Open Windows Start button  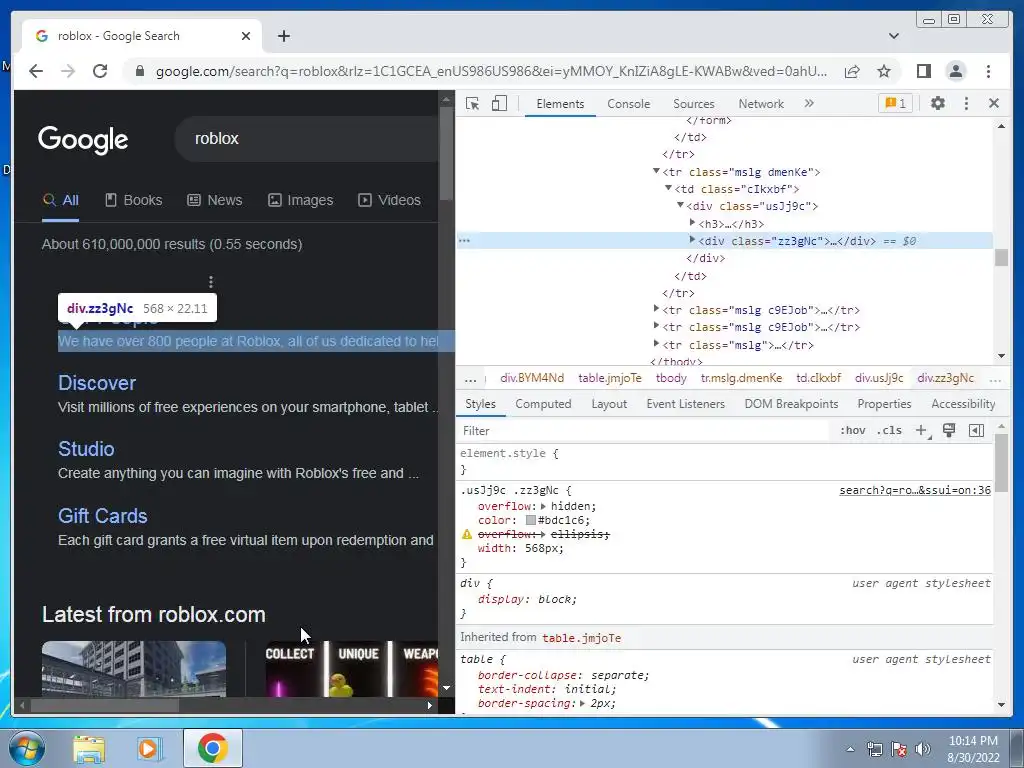pyautogui.click(x=26, y=748)
